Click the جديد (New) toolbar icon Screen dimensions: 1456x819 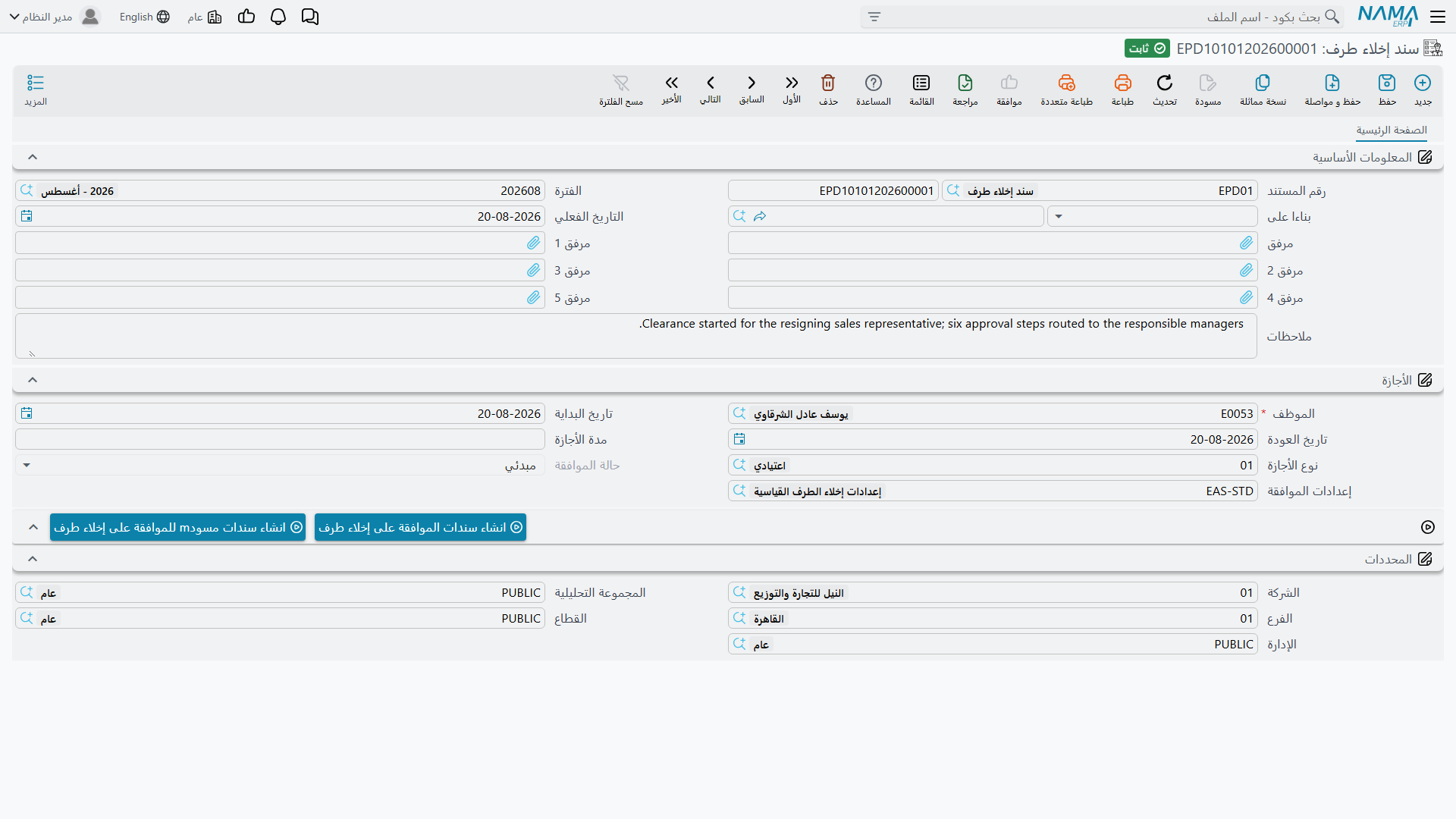(1423, 83)
